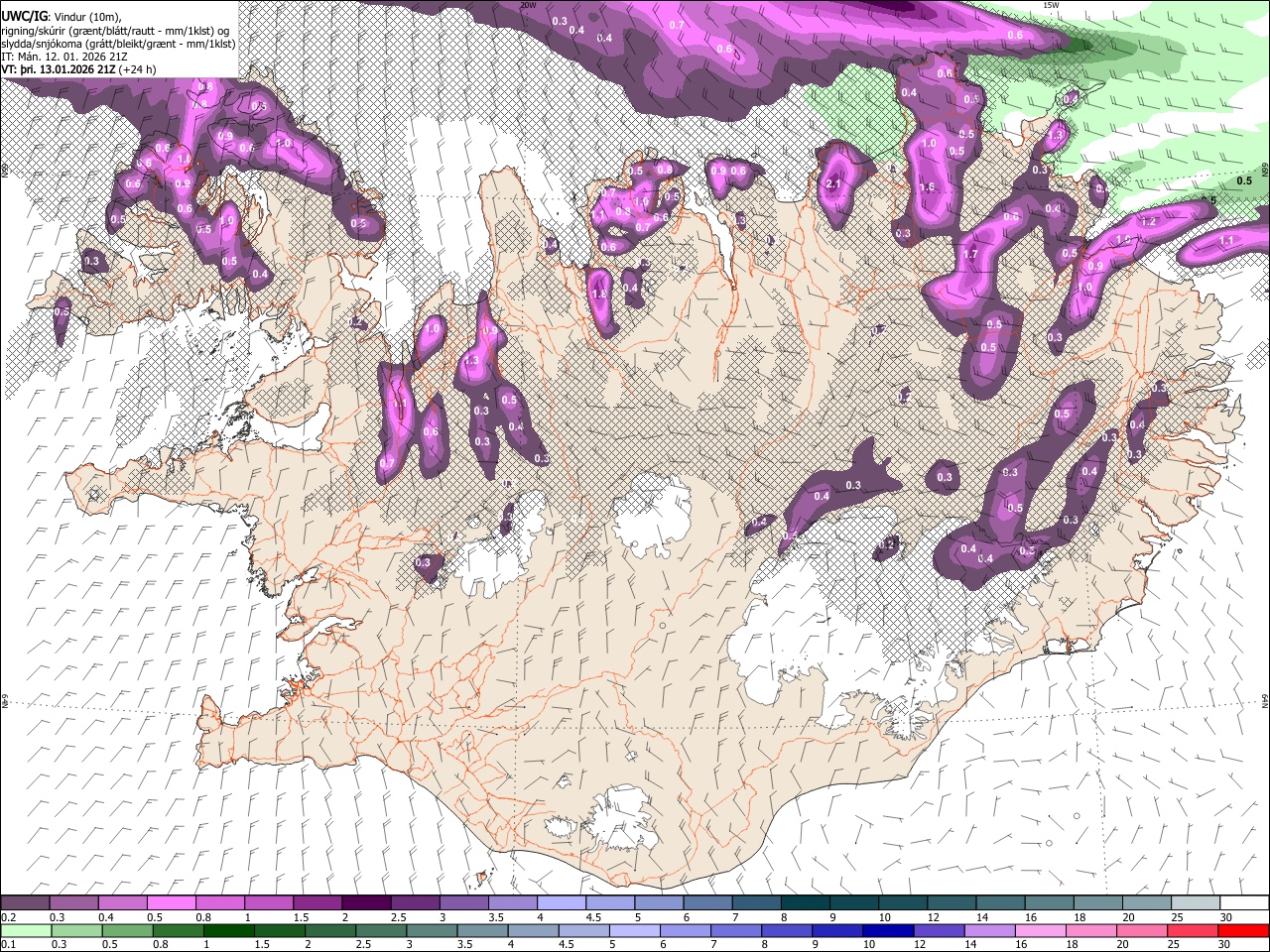1270x952 pixels.
Task: Pick the darkest green 1 swatch
Action: [229, 930]
